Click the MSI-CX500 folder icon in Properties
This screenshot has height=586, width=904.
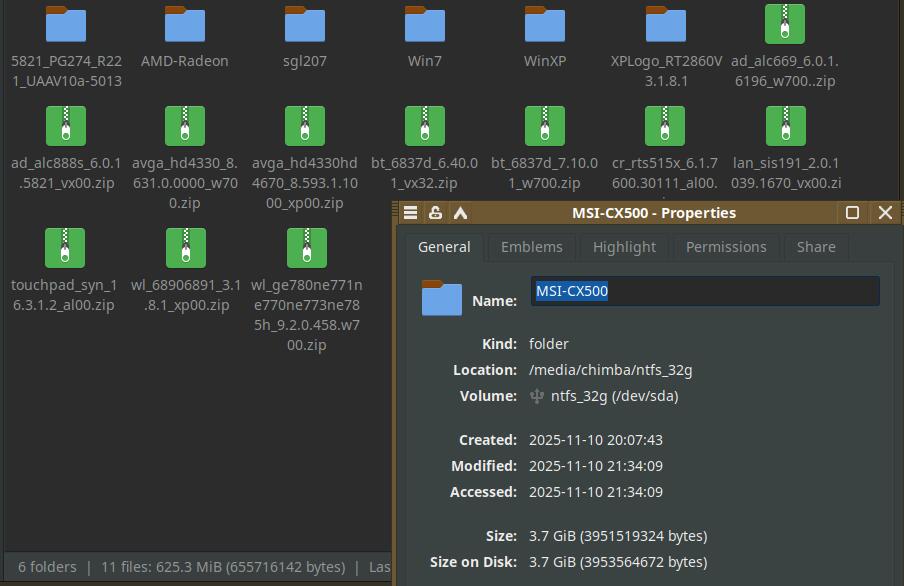[442, 298]
